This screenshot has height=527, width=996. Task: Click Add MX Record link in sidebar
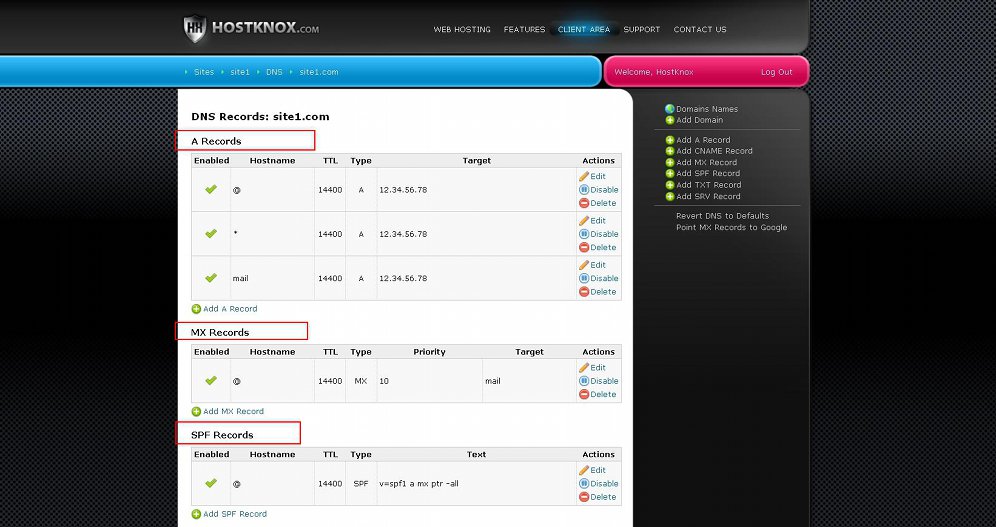click(x=706, y=163)
